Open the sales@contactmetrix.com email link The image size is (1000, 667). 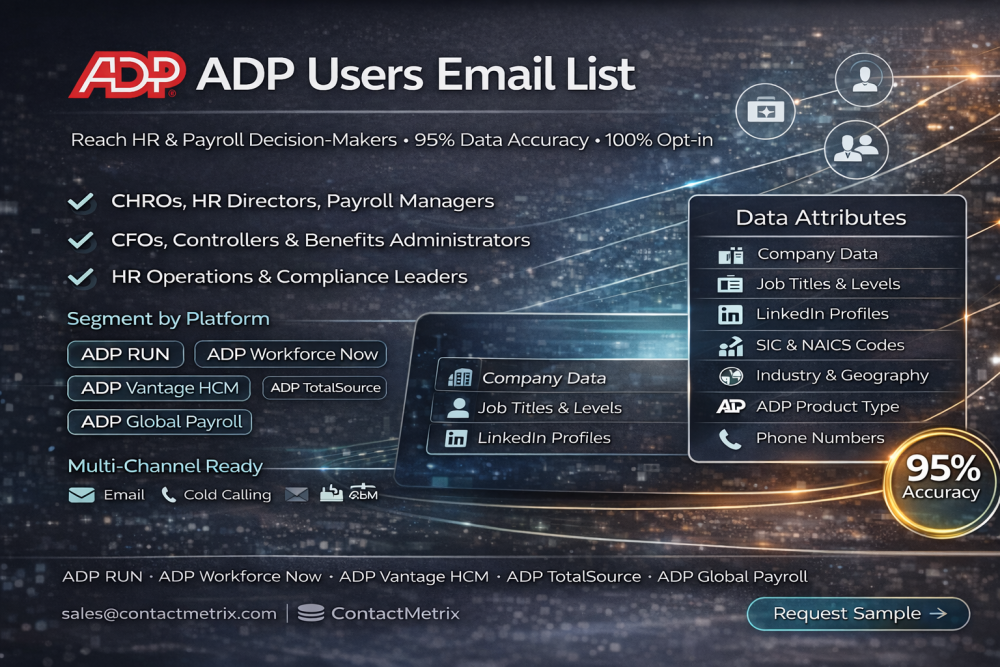coord(169,613)
